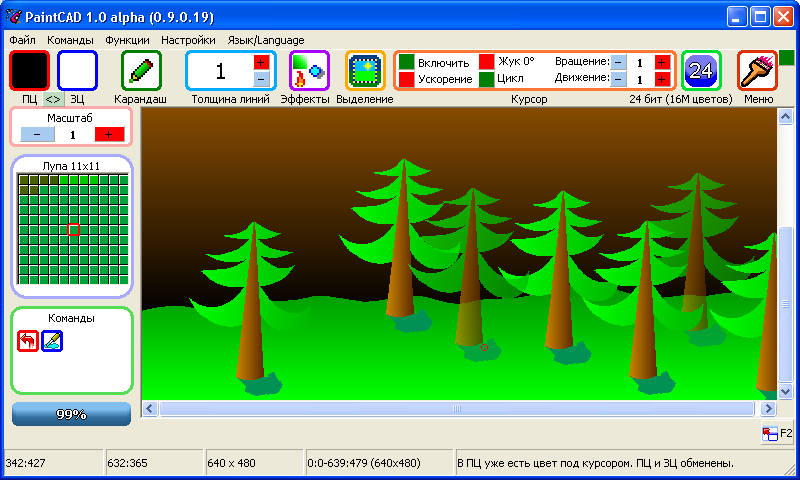Viewport: 800px width, 480px height.
Task: Open the Функции menu
Action: click(x=128, y=40)
